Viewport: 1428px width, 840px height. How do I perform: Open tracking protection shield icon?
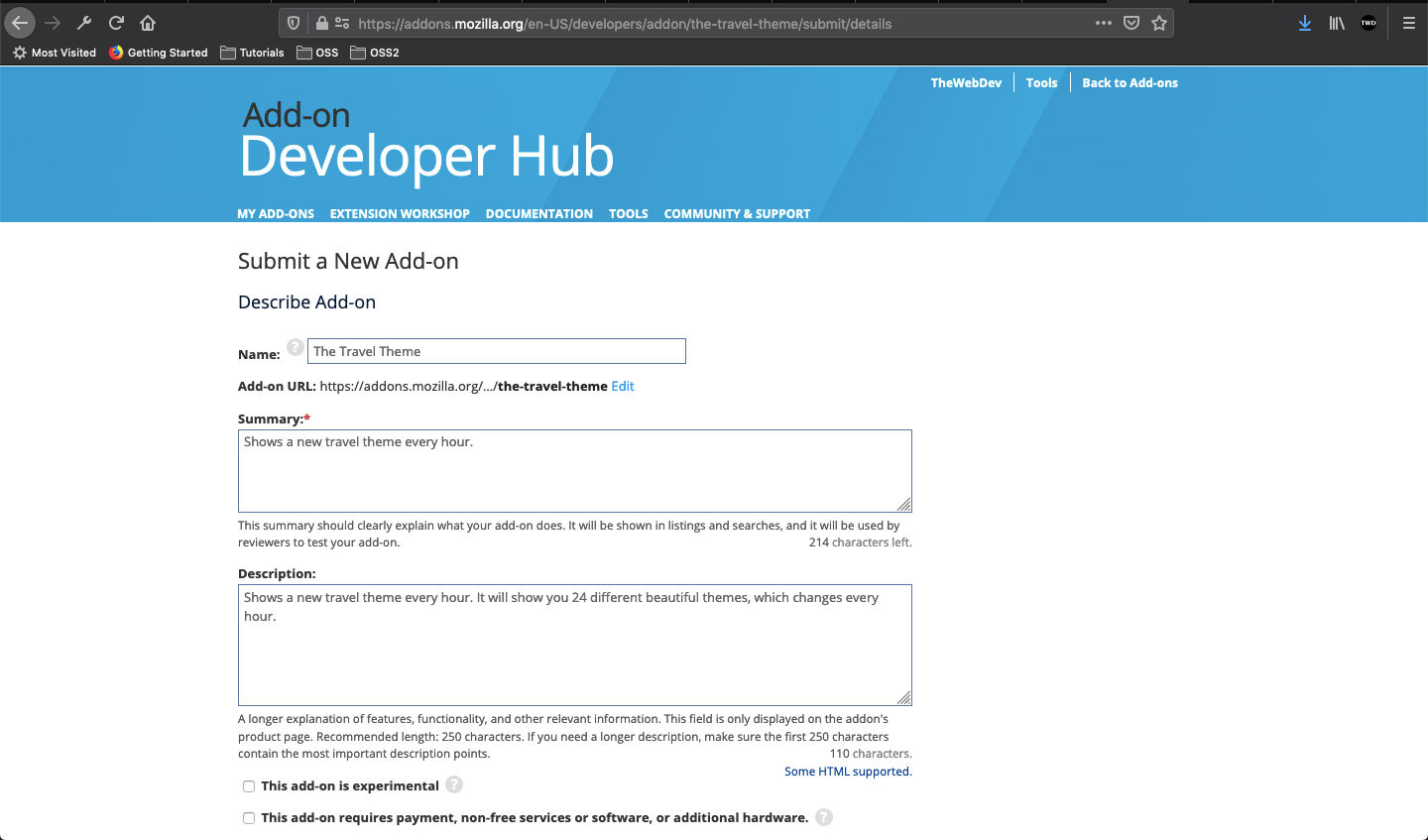pos(294,23)
